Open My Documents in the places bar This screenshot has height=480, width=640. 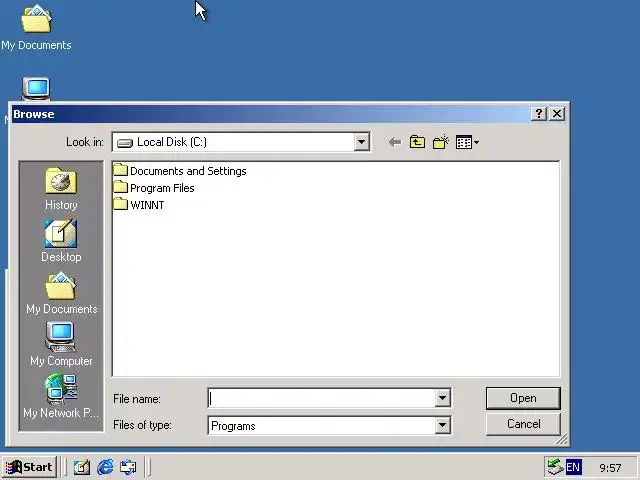click(x=62, y=293)
